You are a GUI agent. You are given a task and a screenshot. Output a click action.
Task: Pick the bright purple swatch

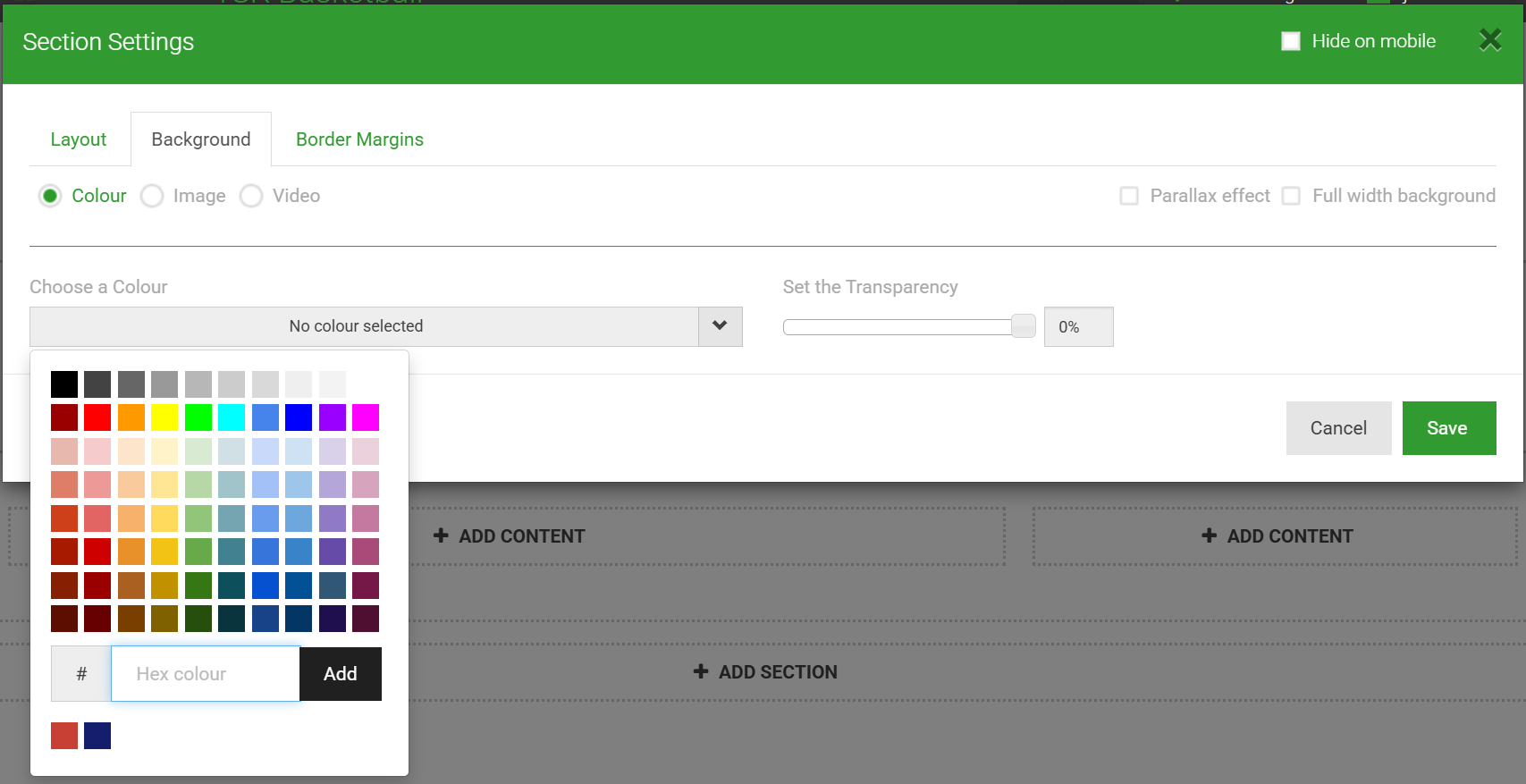(333, 417)
